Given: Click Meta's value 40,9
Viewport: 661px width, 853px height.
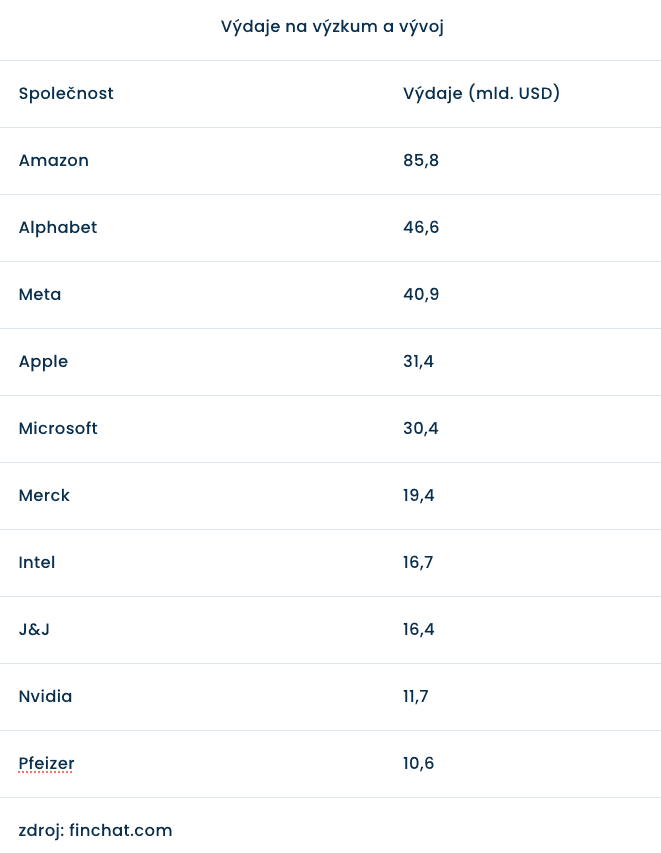Looking at the screenshot, I should tap(421, 295).
